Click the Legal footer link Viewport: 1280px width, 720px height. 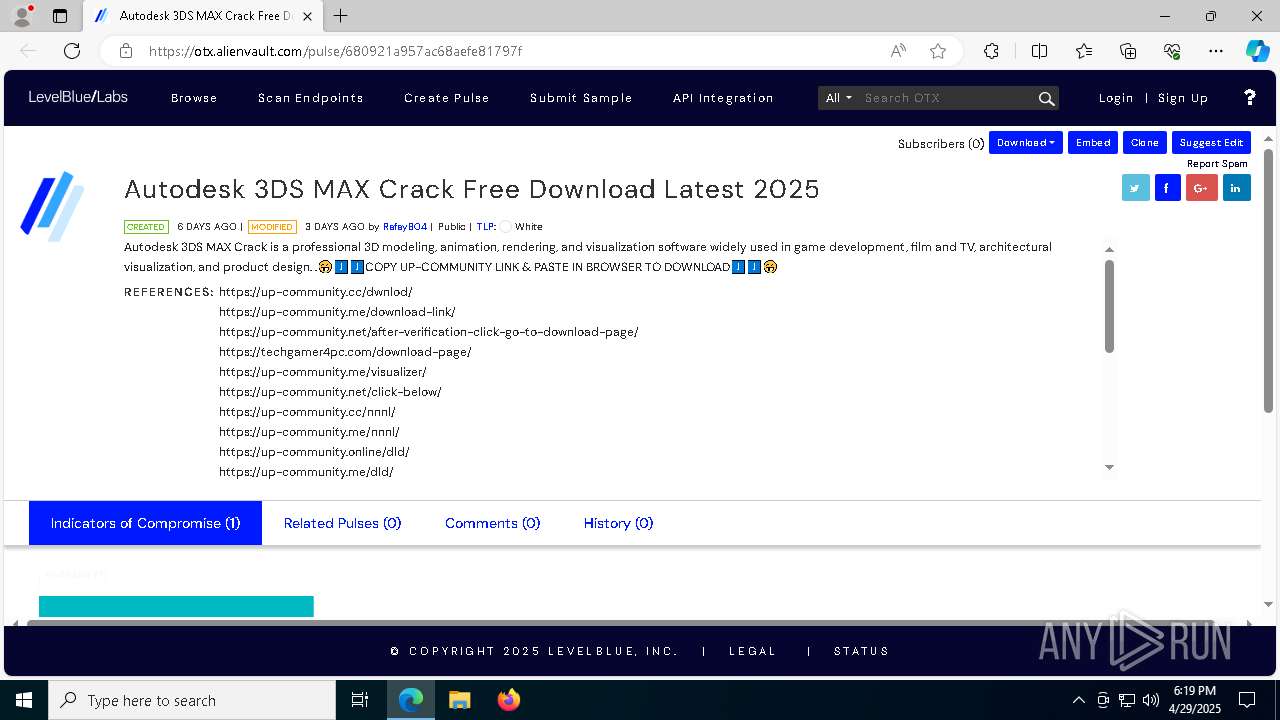(752, 651)
